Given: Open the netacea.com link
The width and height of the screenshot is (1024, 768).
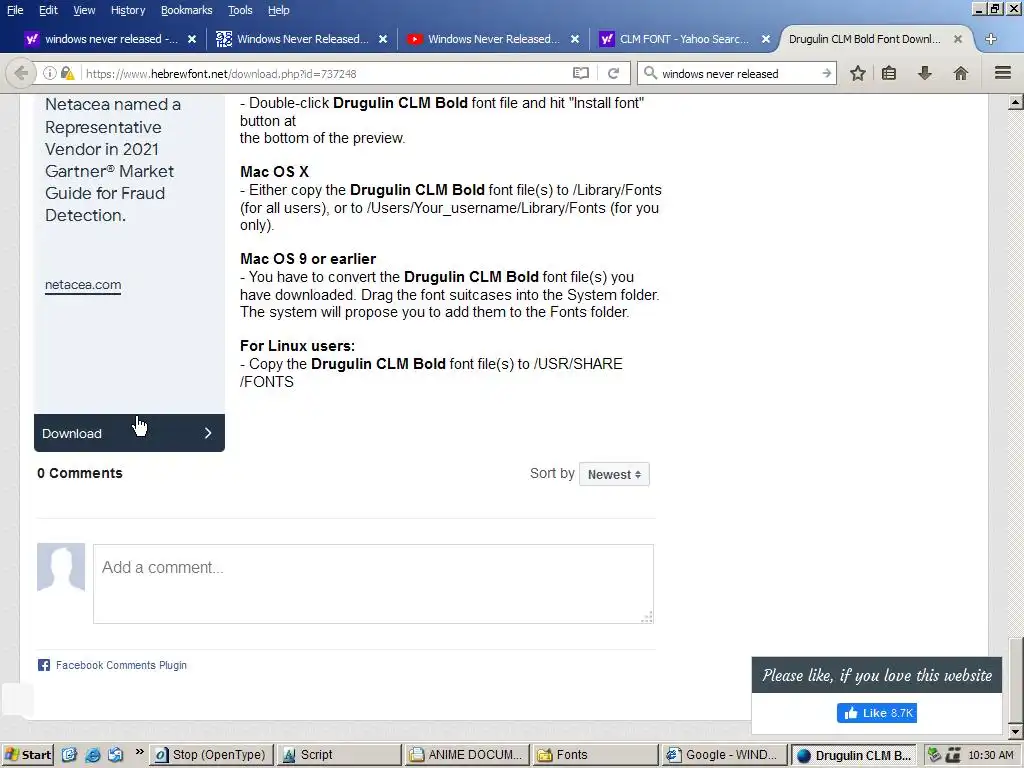Looking at the screenshot, I should [83, 285].
